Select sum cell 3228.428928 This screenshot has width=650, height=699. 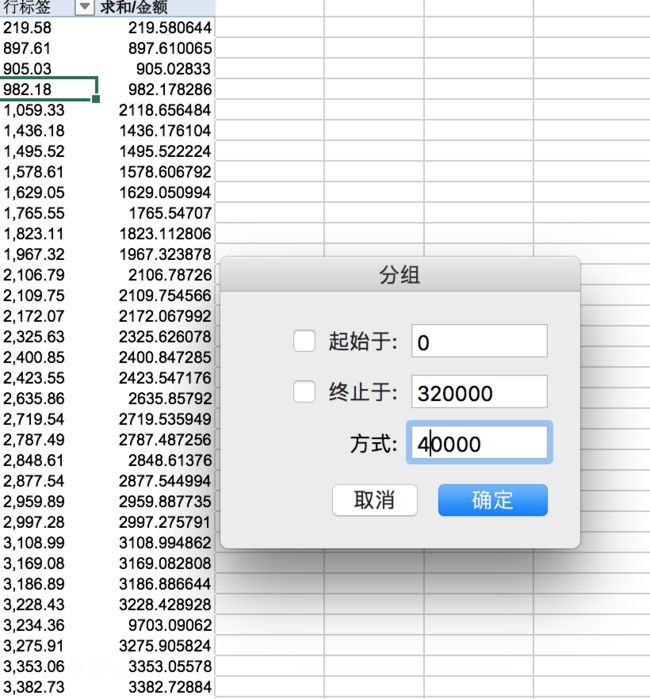(x=156, y=604)
